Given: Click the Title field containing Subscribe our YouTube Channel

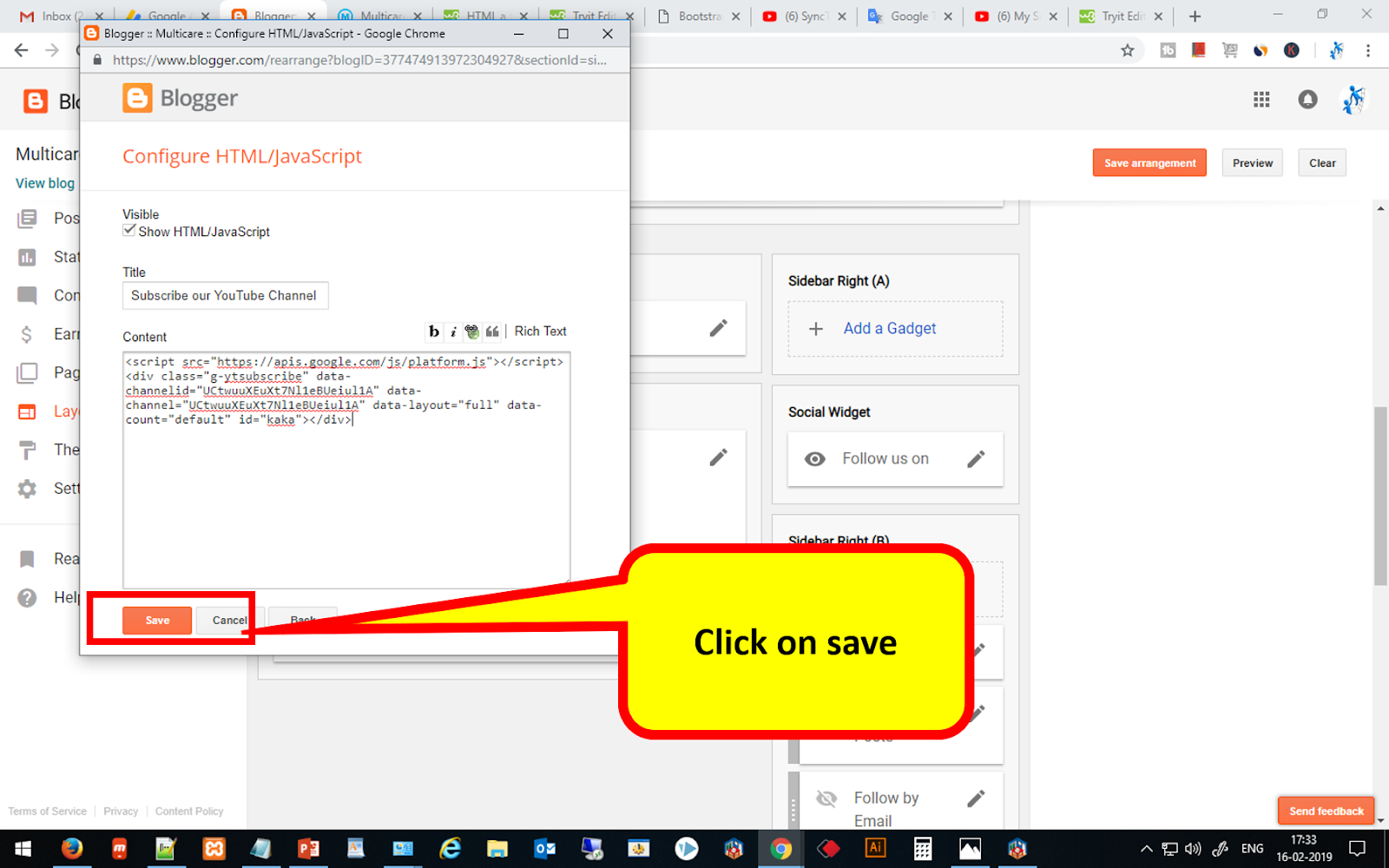Looking at the screenshot, I should [x=226, y=295].
